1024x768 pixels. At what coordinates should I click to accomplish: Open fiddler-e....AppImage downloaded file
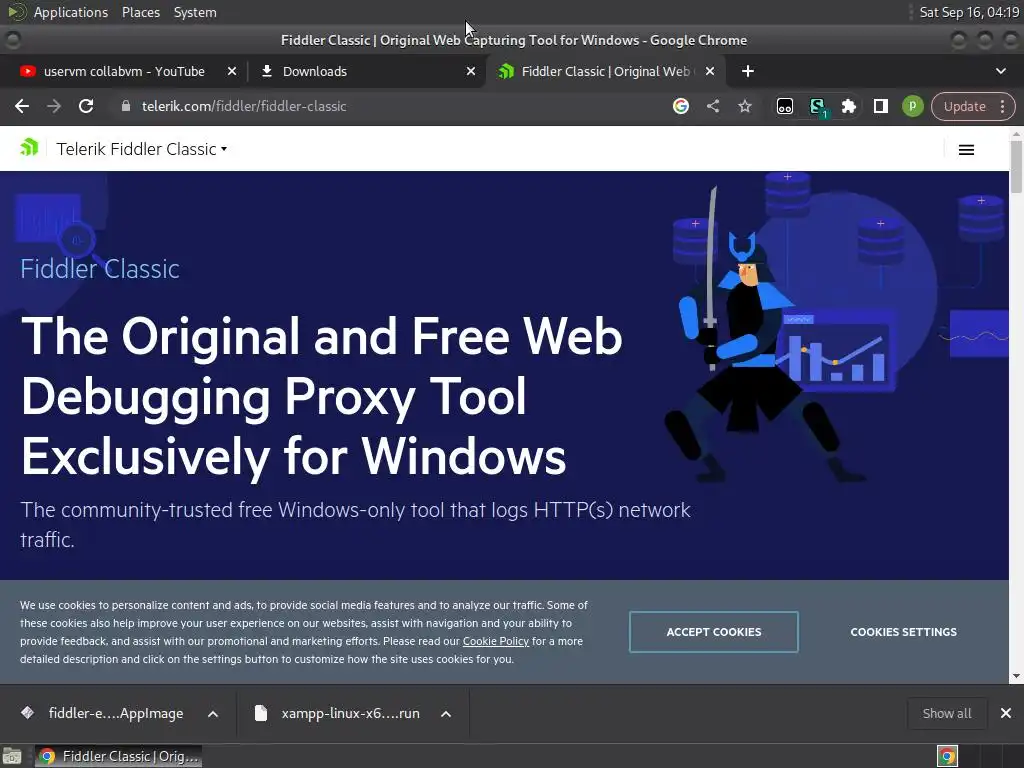coord(116,713)
